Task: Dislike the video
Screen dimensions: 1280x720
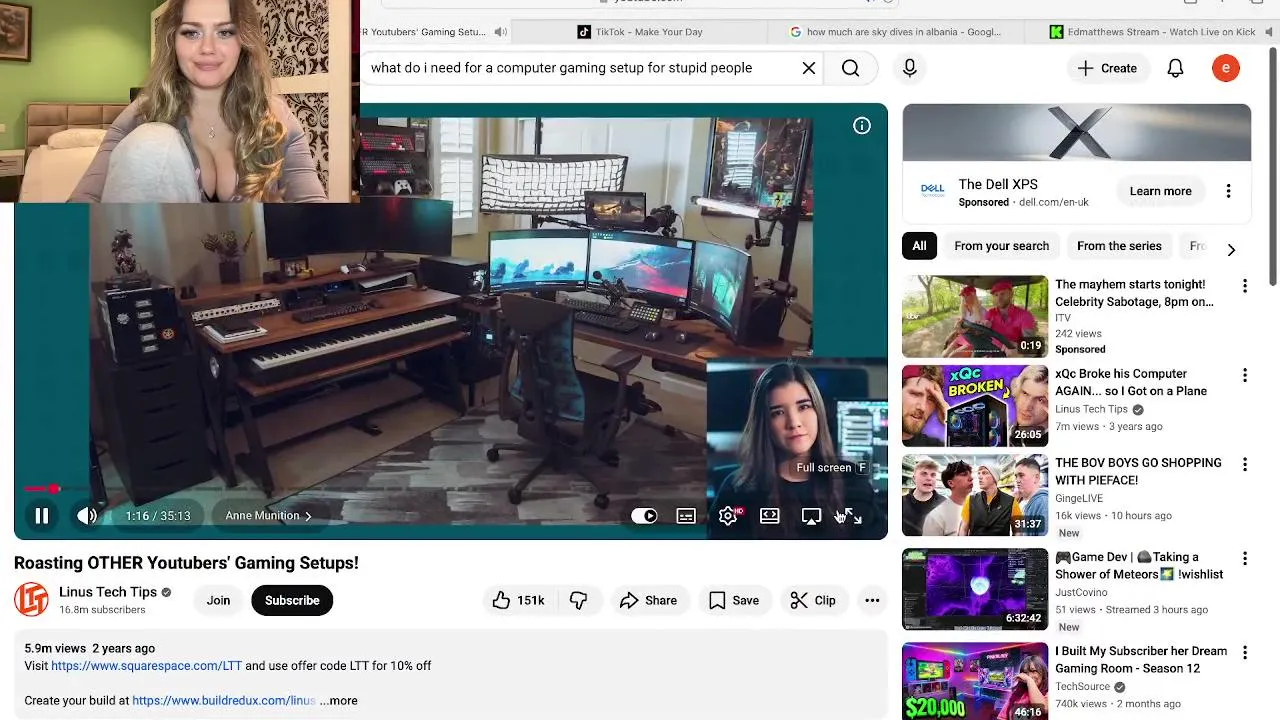Action: 578,600
